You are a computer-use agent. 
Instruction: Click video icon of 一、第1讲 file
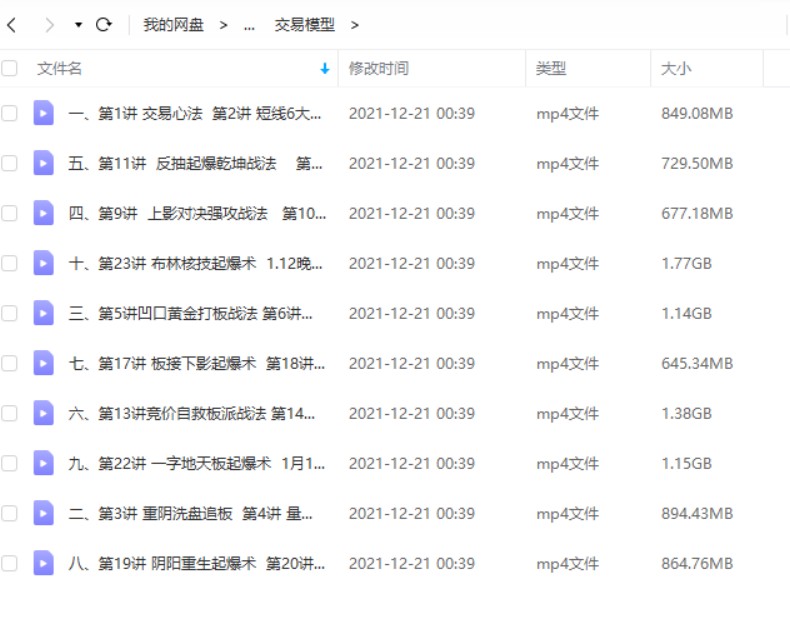(x=43, y=113)
